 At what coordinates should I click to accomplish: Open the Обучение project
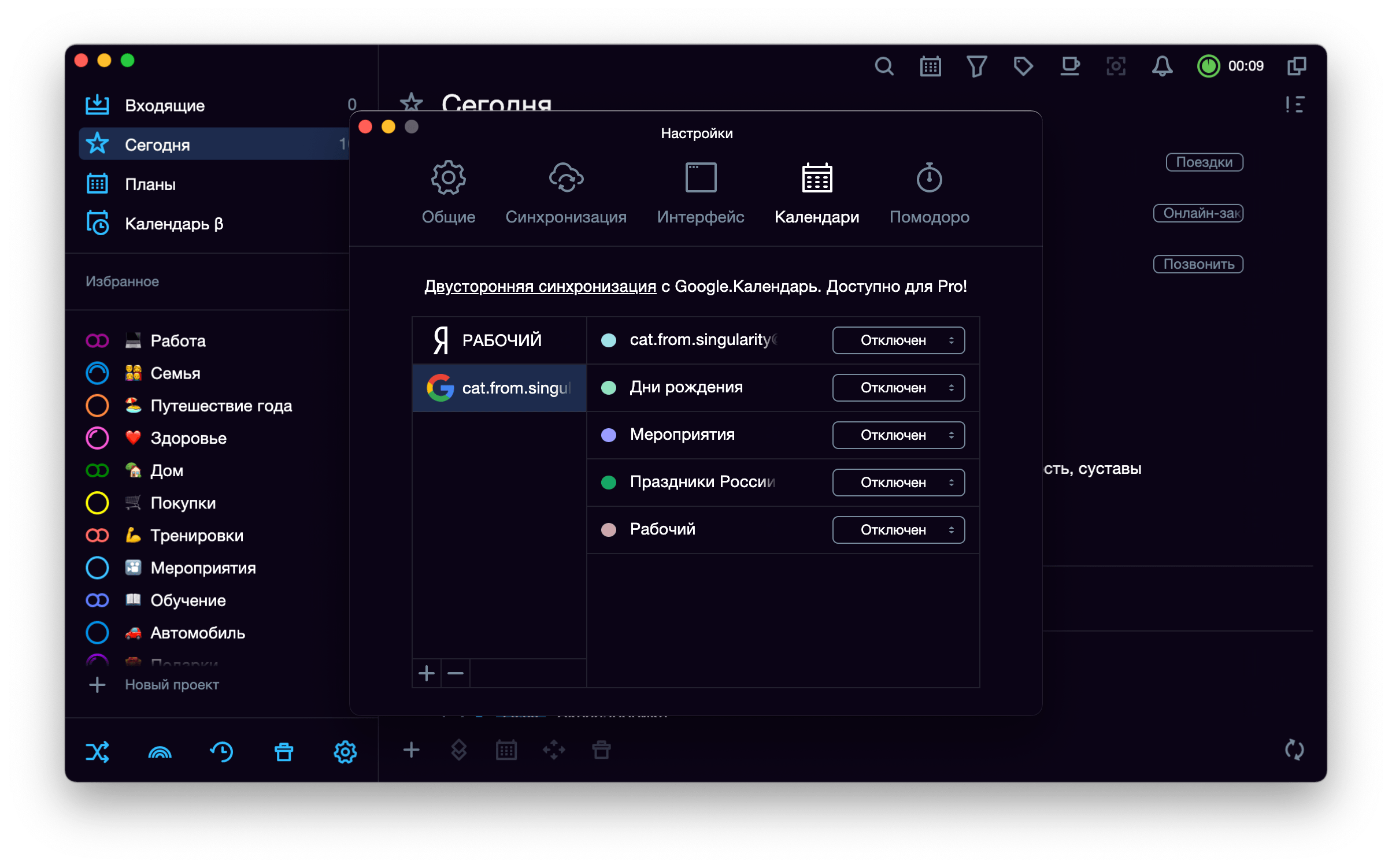[214, 600]
